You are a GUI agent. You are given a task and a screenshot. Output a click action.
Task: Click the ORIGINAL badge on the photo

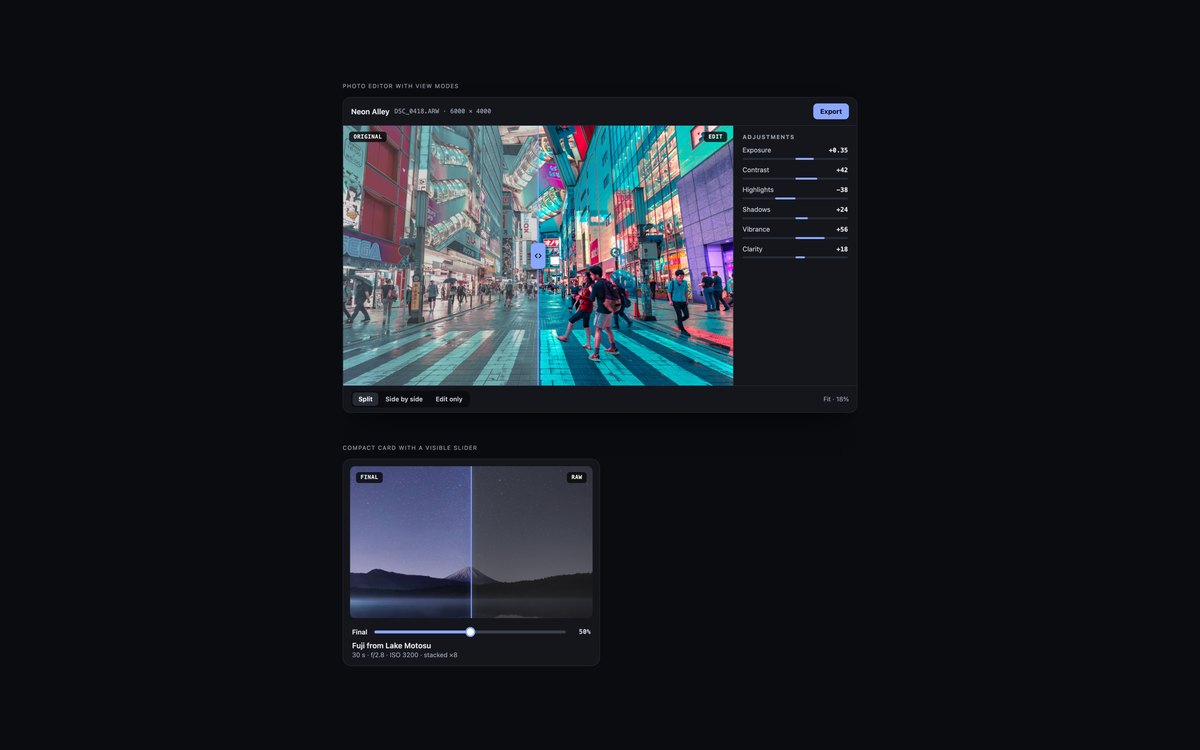[367, 136]
